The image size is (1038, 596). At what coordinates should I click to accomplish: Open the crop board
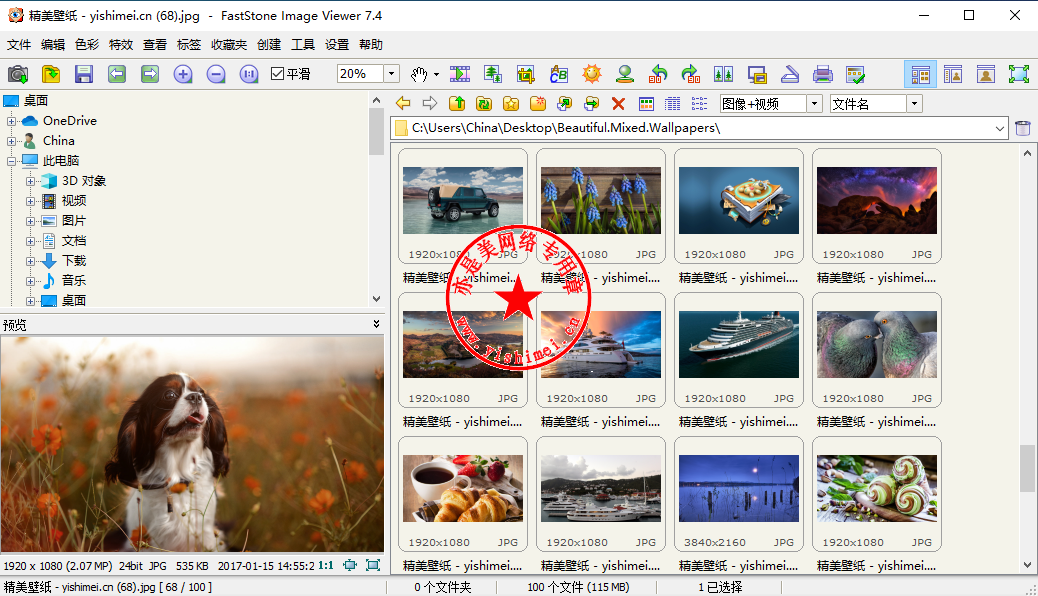coord(526,74)
